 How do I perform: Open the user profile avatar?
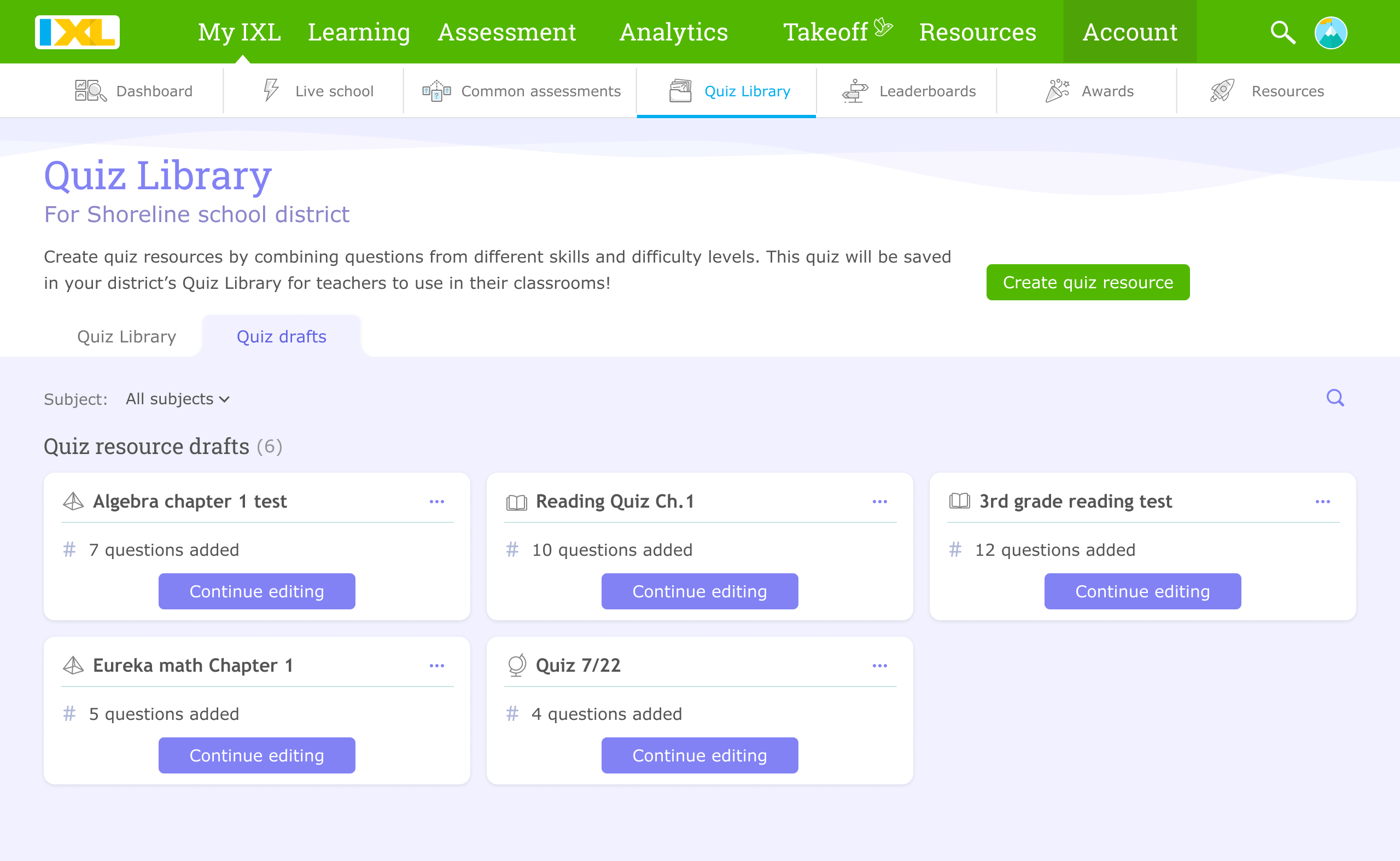(1331, 32)
